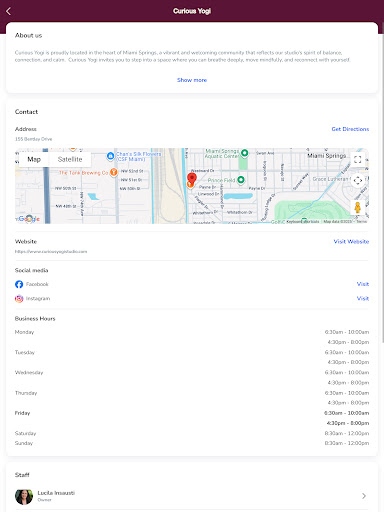Click the Instagram logo icon

(x=19, y=298)
